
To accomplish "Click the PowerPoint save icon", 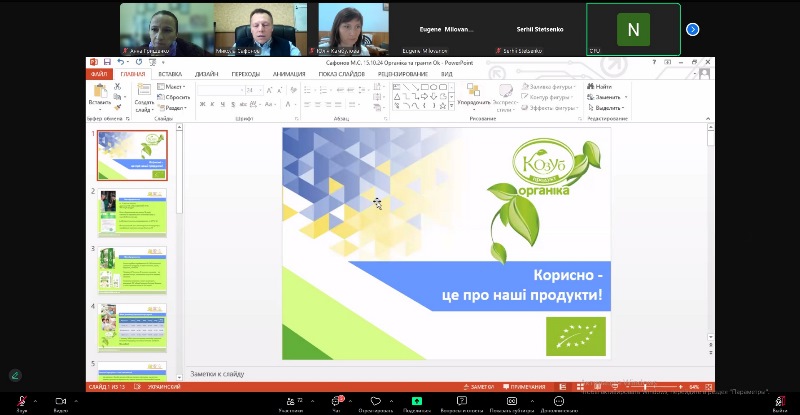I will pos(106,62).
